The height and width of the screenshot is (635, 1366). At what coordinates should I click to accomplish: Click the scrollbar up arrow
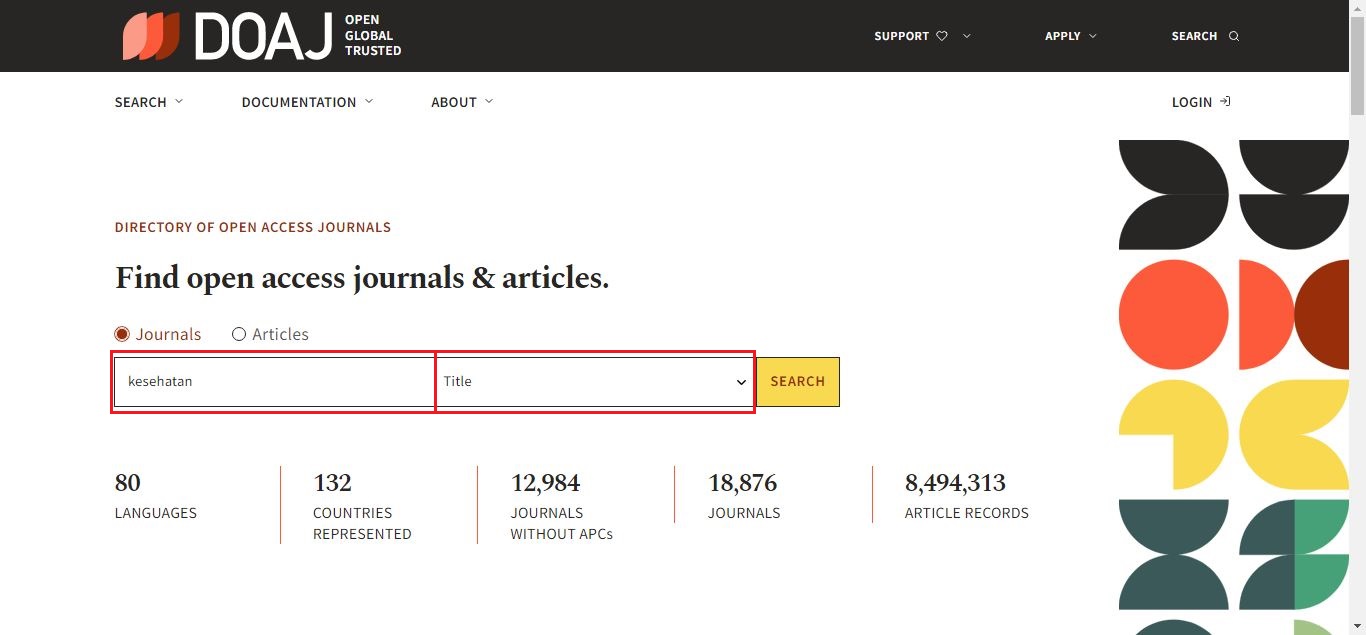click(x=1357, y=7)
